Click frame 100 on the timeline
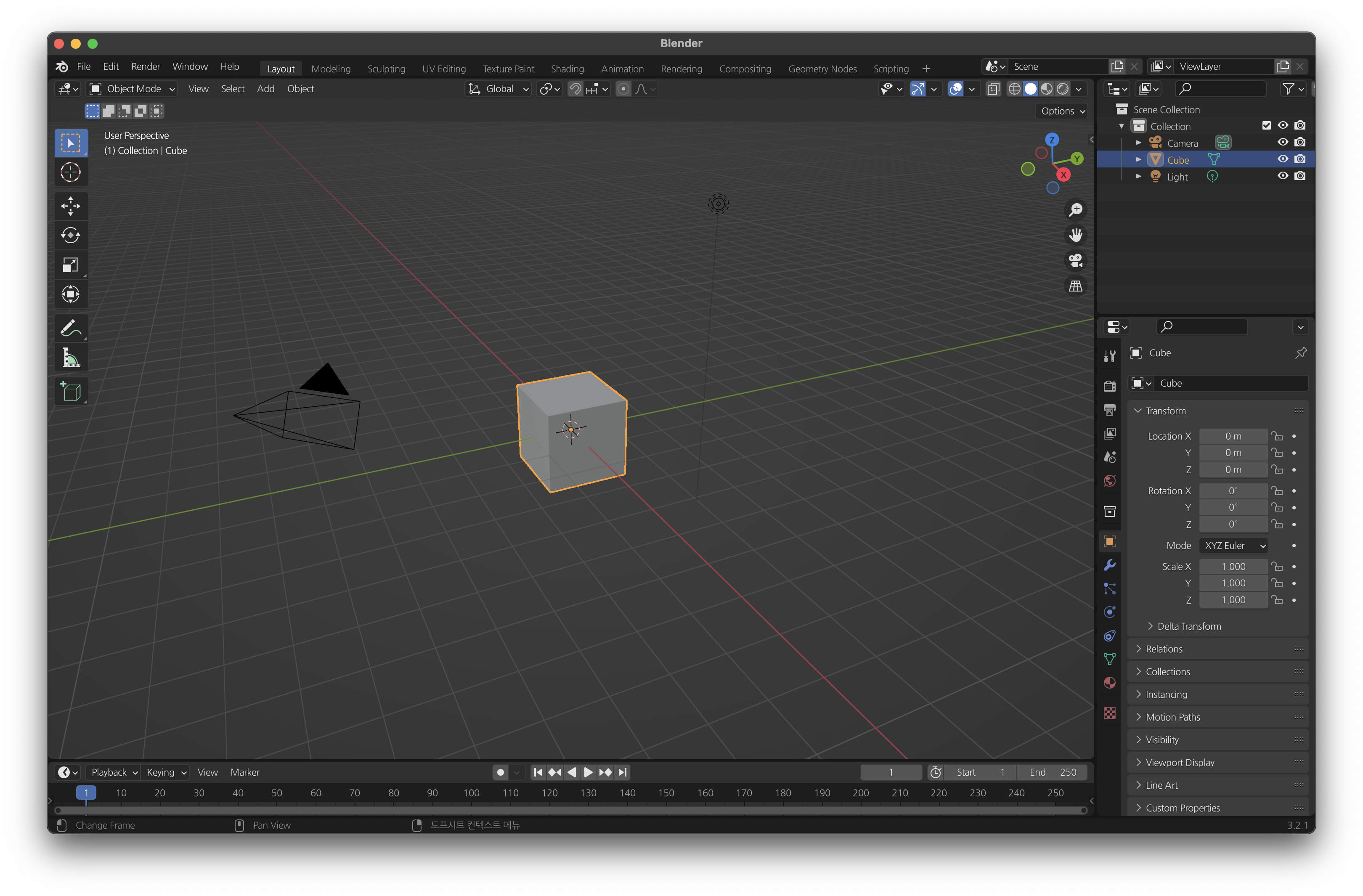The image size is (1363, 896). click(471, 793)
